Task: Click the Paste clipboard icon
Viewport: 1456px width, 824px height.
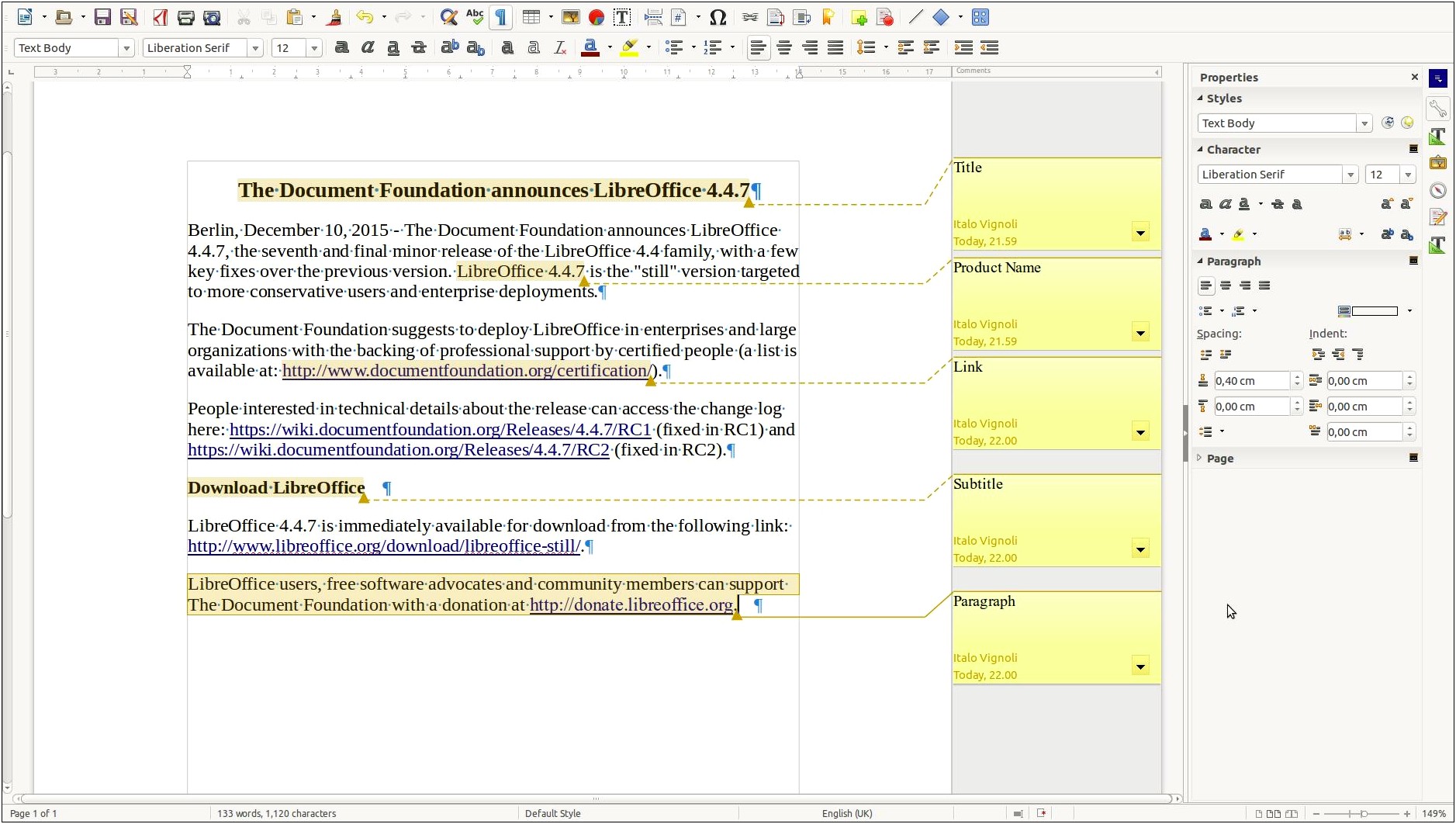Action: click(x=295, y=17)
